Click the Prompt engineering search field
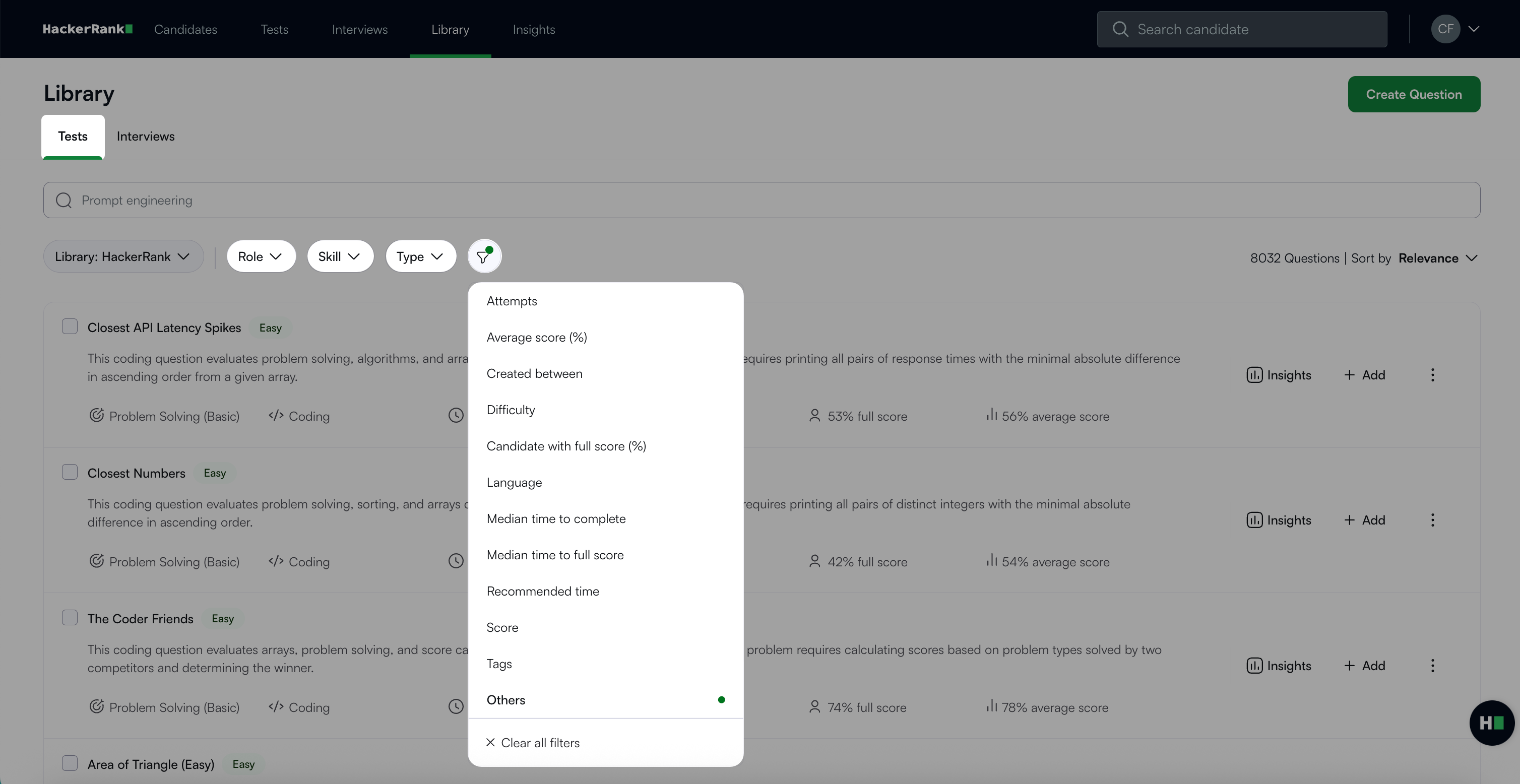The width and height of the screenshot is (1520, 784). 761,201
